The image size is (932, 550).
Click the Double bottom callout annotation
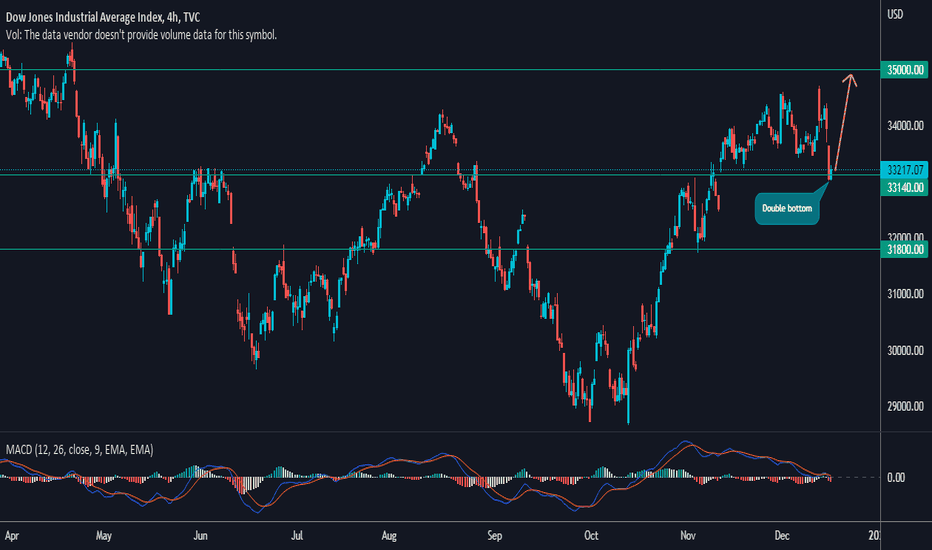click(787, 209)
